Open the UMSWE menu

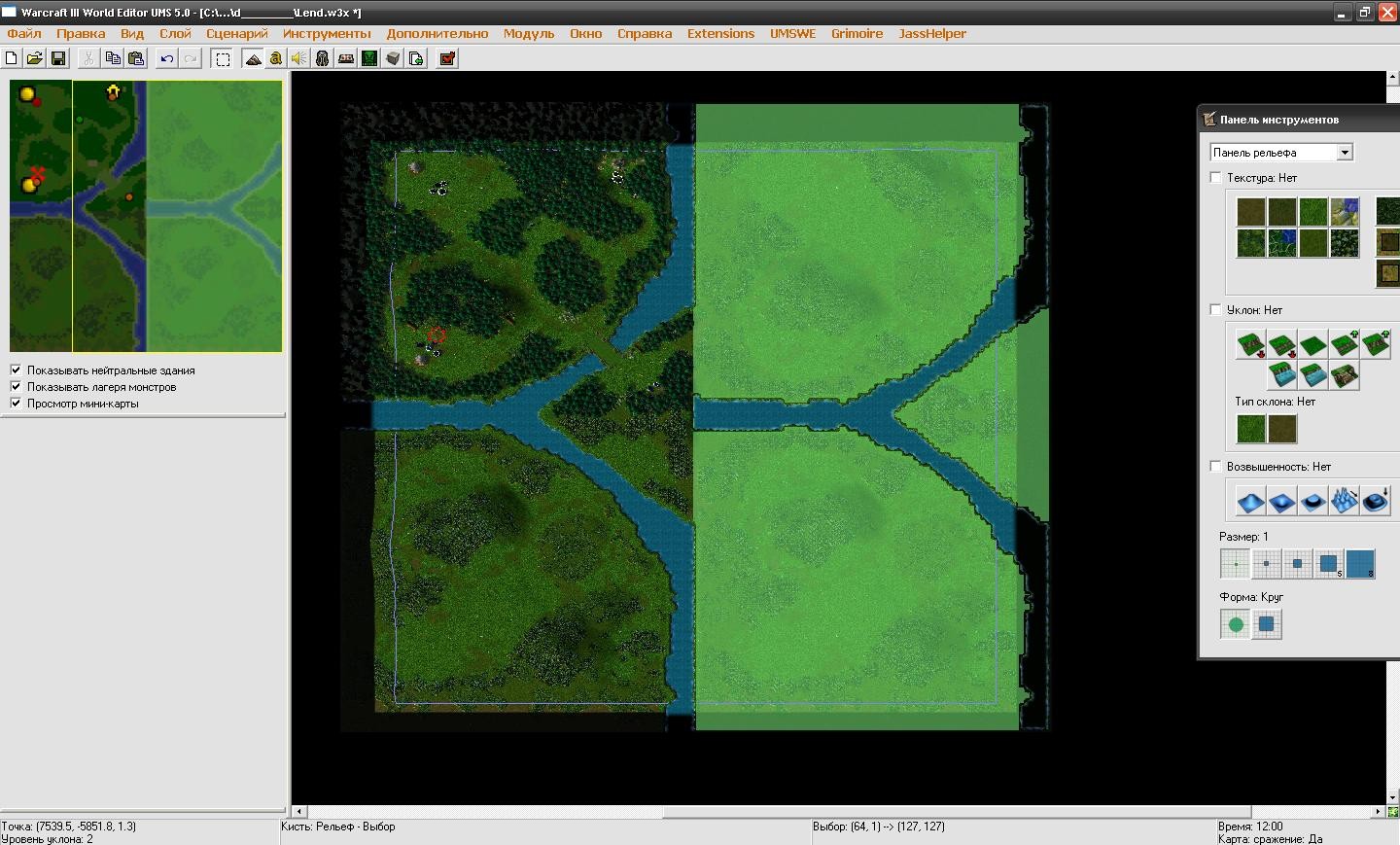792,33
